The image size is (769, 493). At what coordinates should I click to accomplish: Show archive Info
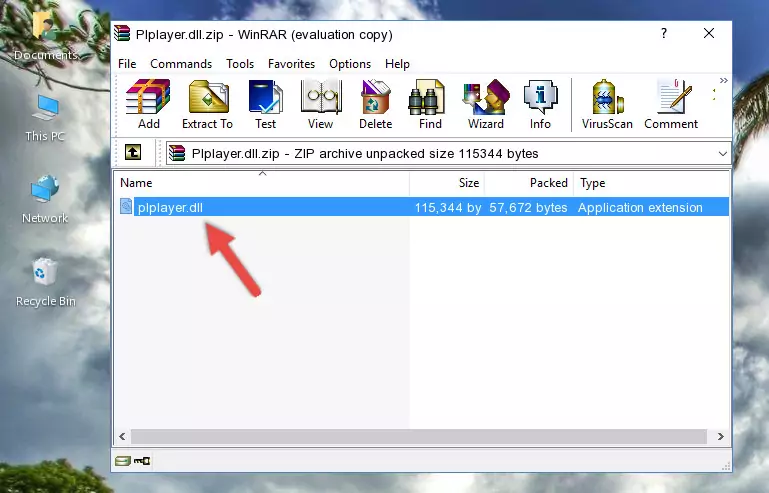540,104
